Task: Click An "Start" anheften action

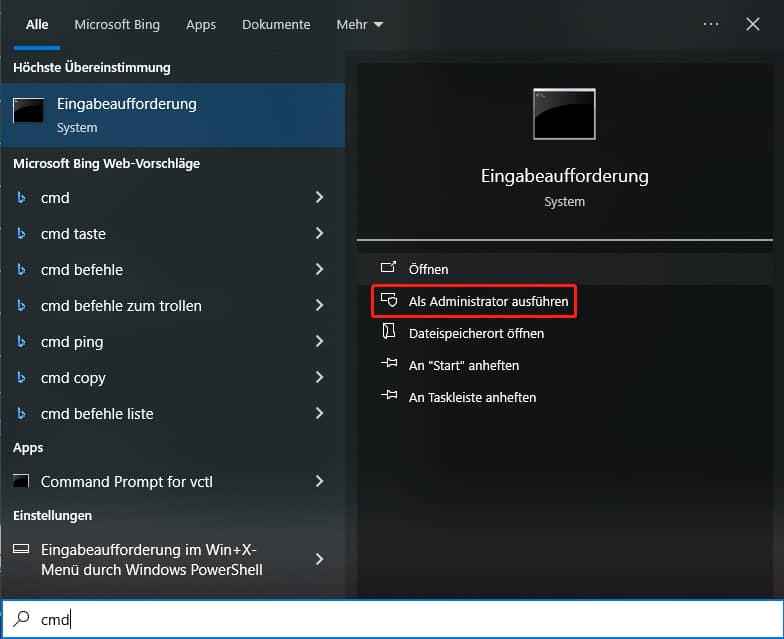Action: (565, 365)
